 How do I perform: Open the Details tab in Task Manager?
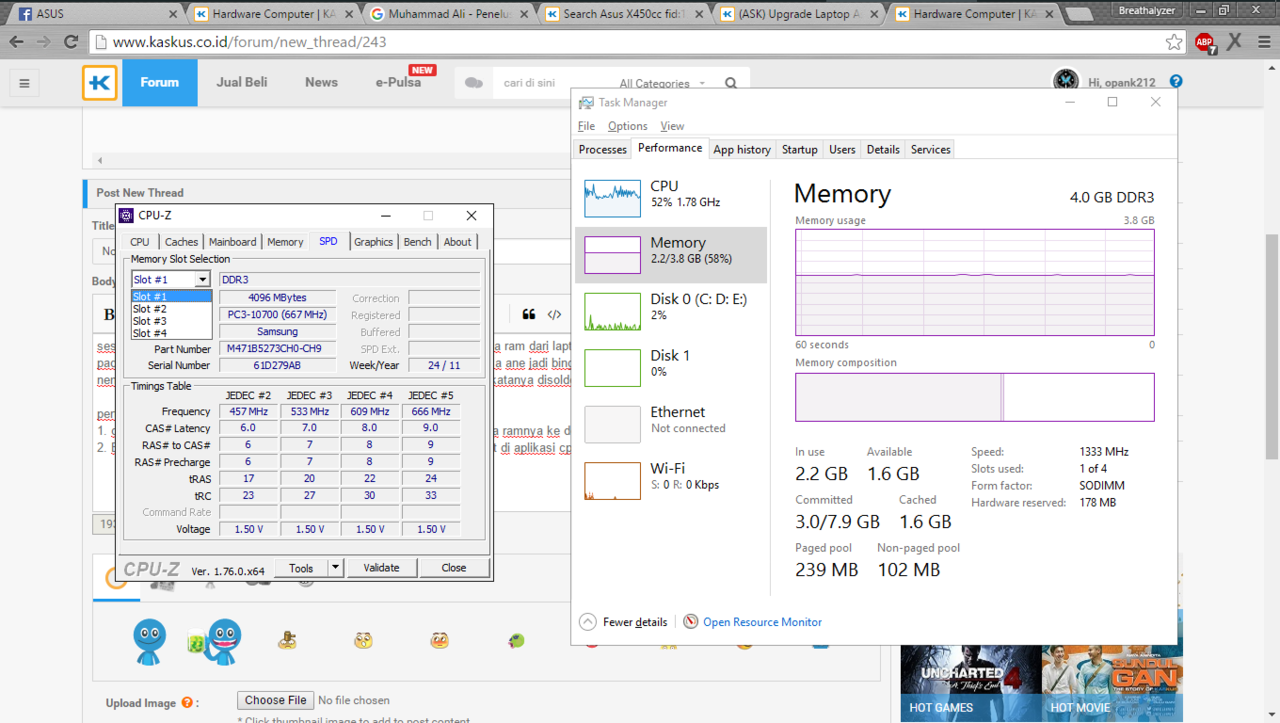tap(883, 150)
